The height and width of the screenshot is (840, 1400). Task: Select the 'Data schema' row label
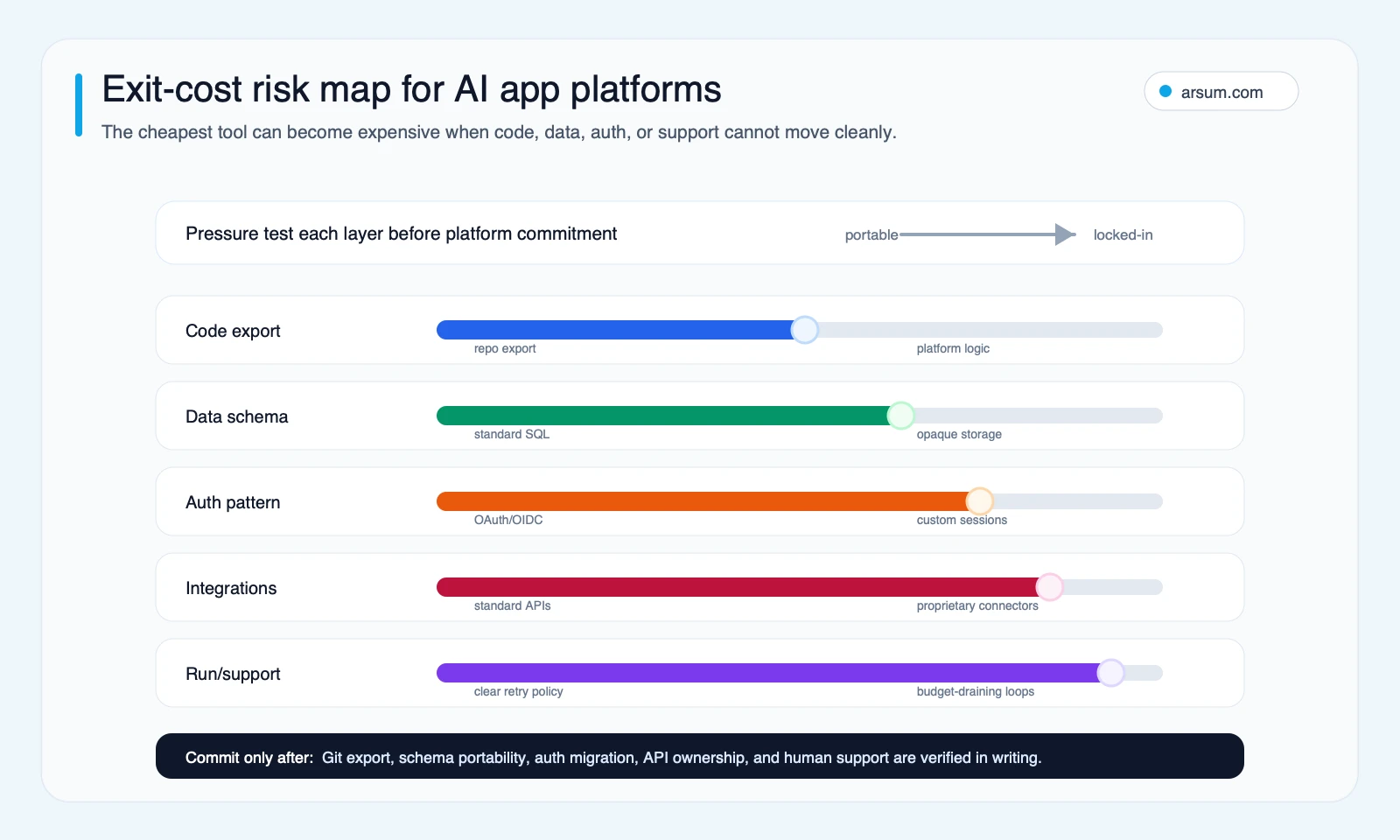236,416
